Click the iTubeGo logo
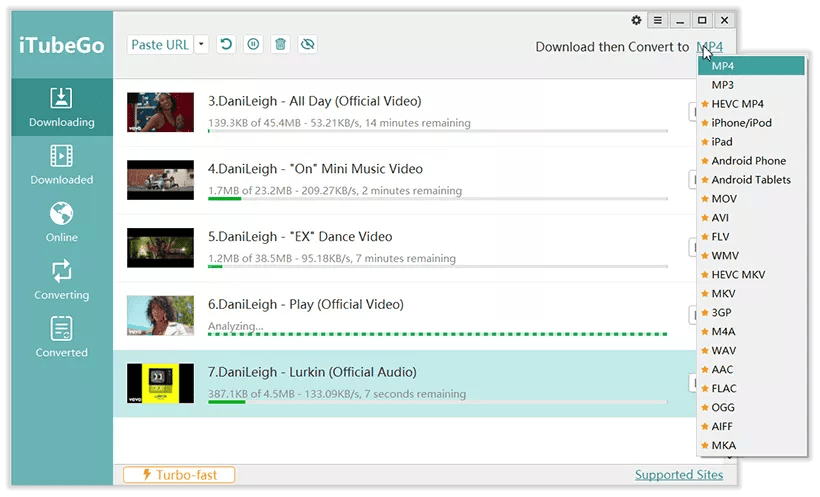Image resolution: width=820 pixels, height=497 pixels. pyautogui.click(x=62, y=46)
